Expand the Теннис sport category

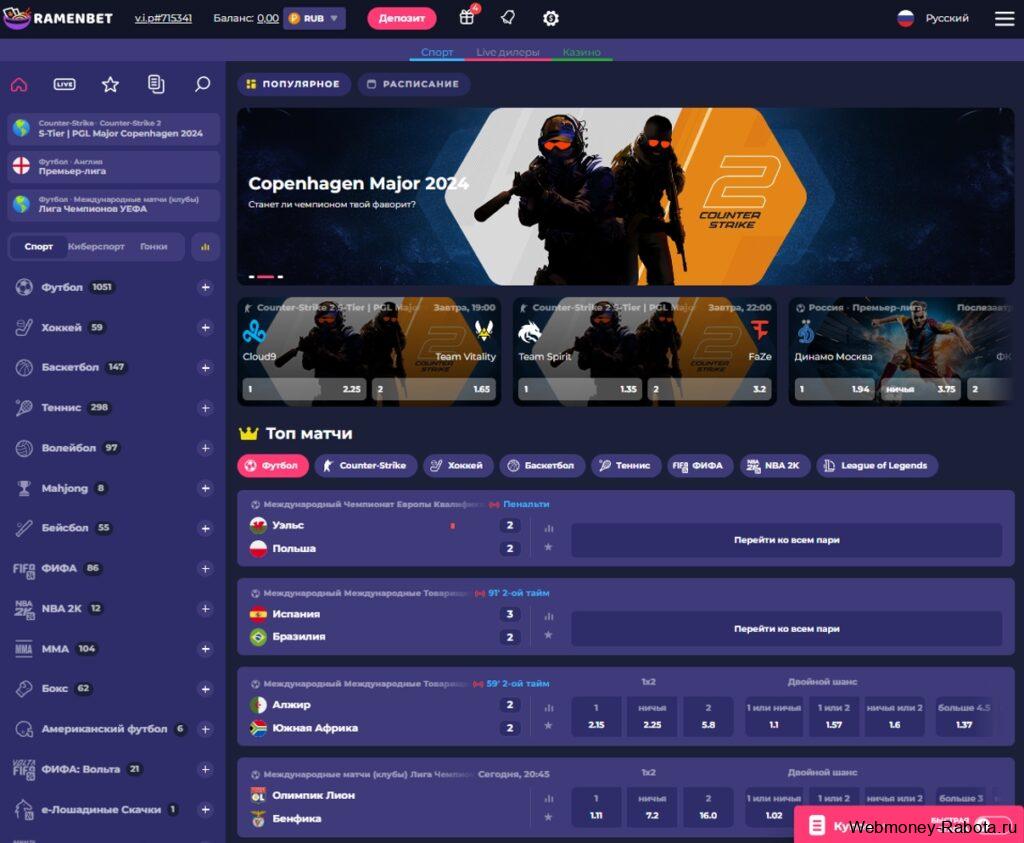(205, 407)
